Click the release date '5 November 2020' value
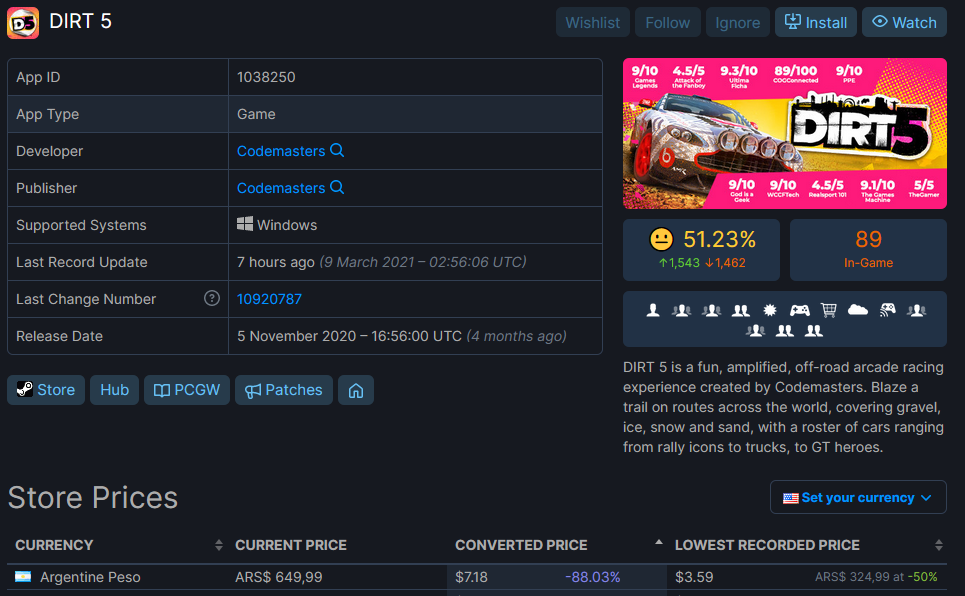This screenshot has height=596, width=965. [296, 336]
